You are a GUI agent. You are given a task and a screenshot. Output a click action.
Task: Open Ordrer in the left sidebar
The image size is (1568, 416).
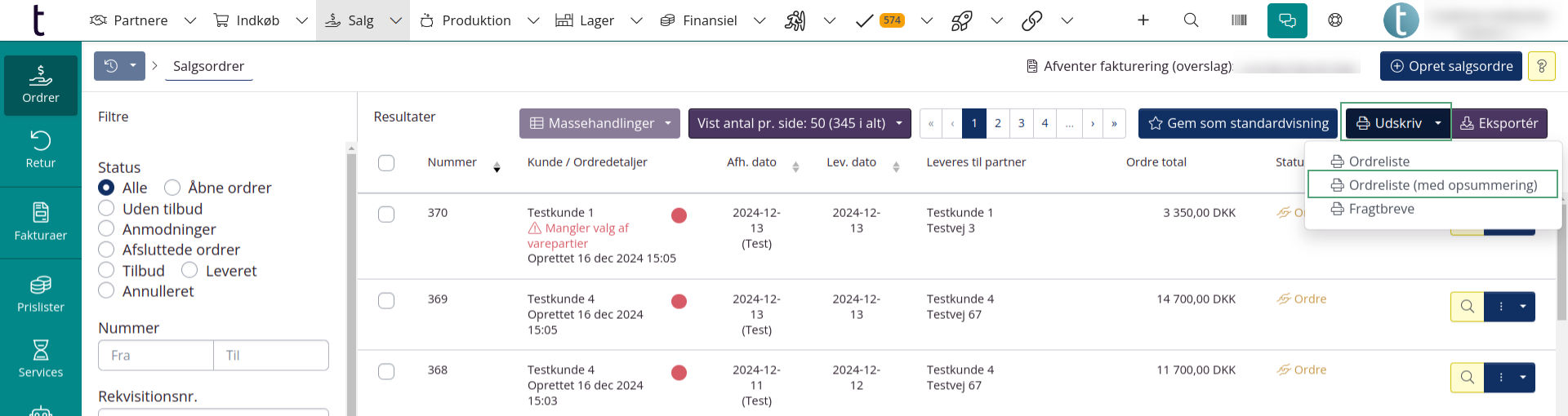tap(41, 85)
